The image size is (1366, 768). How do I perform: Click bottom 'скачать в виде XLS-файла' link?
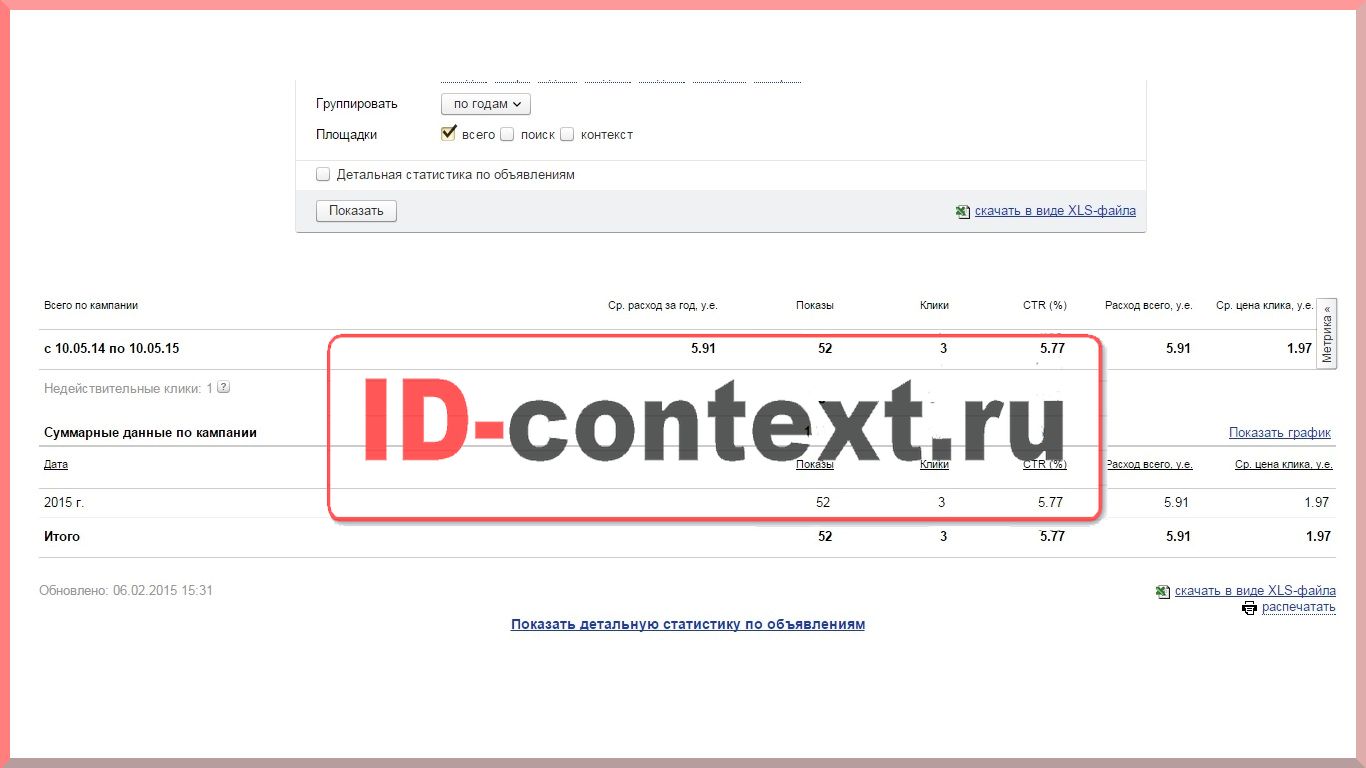click(1255, 591)
